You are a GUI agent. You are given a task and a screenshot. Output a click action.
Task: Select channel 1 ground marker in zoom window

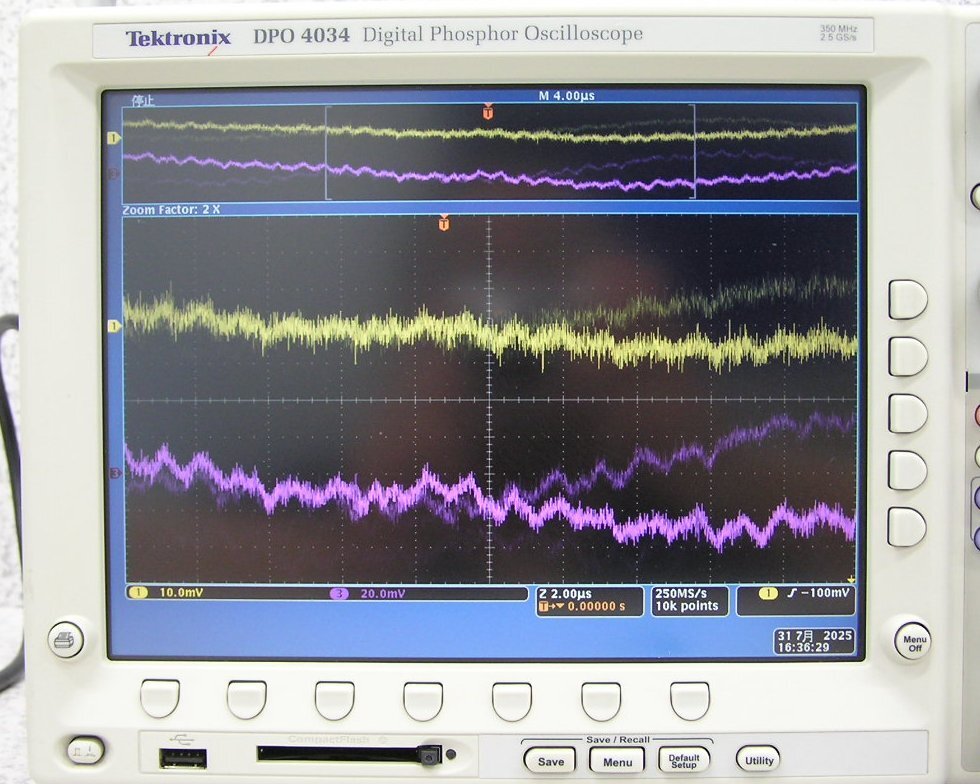(x=114, y=326)
